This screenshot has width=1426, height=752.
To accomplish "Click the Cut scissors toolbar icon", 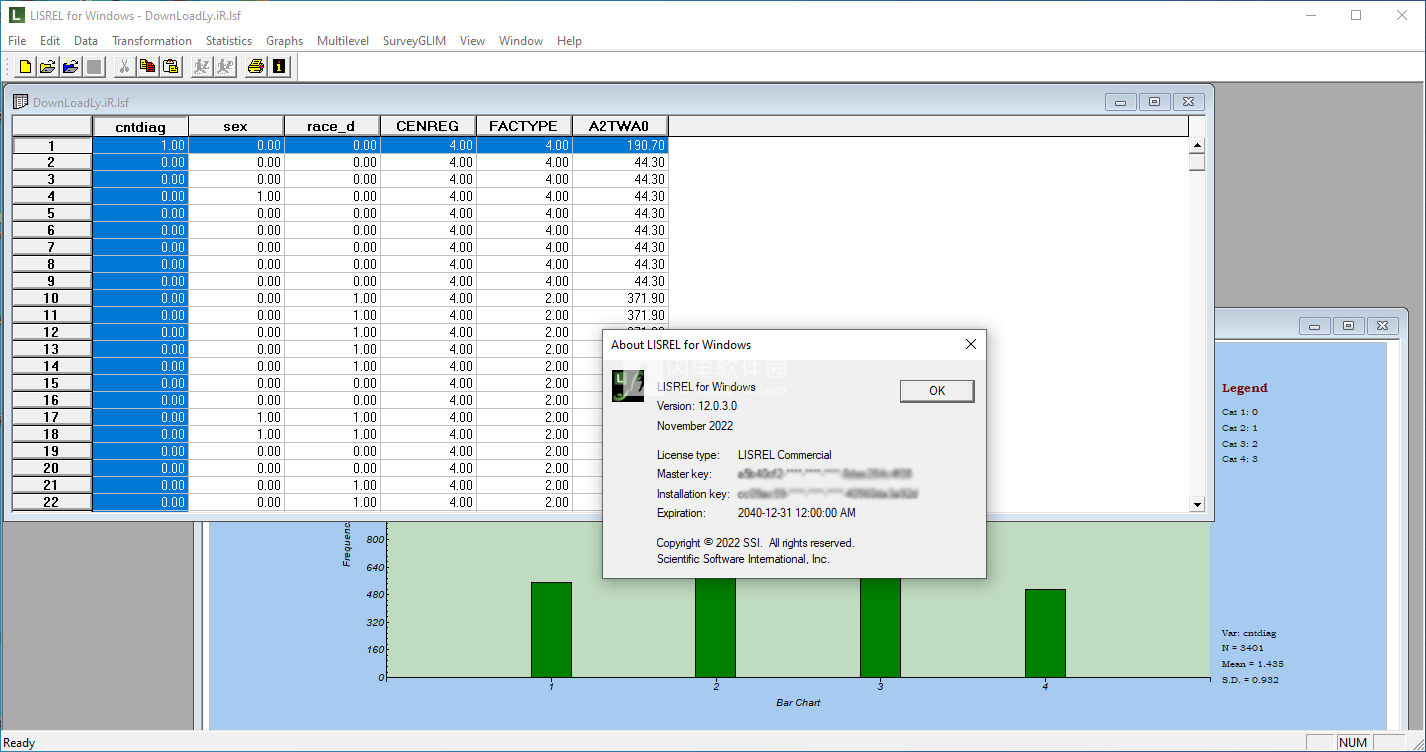I will [124, 66].
